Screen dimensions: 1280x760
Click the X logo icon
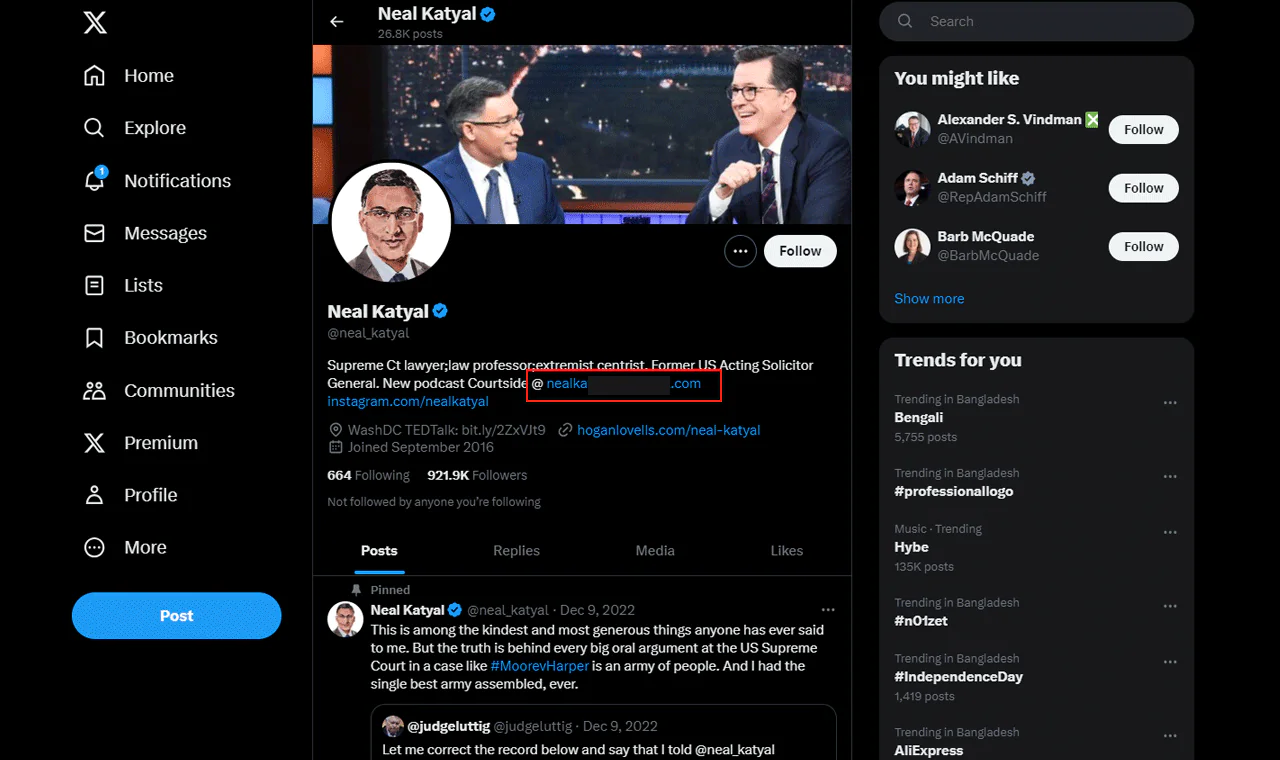[95, 22]
